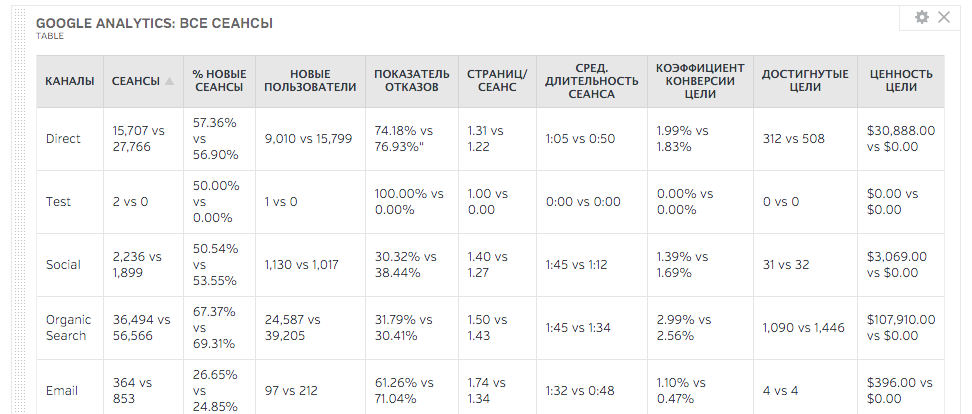Viewport: 972px width, 414px height.
Task: Select the Organic Search channel
Action: [x=68, y=328]
